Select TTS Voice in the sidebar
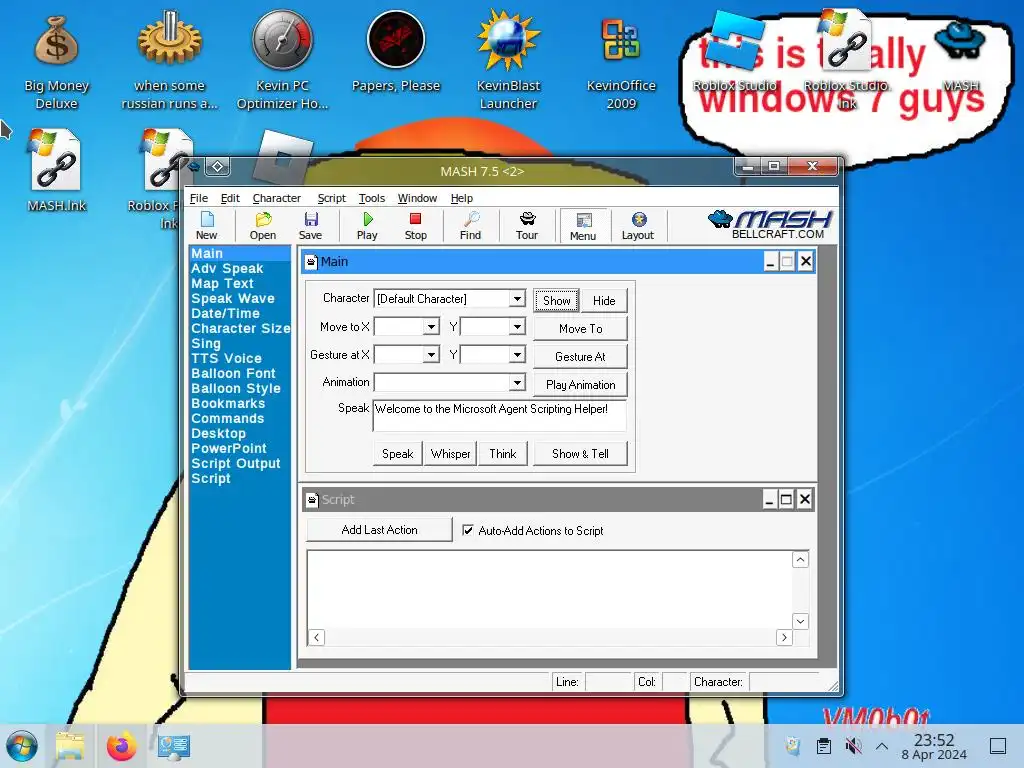 226,359
